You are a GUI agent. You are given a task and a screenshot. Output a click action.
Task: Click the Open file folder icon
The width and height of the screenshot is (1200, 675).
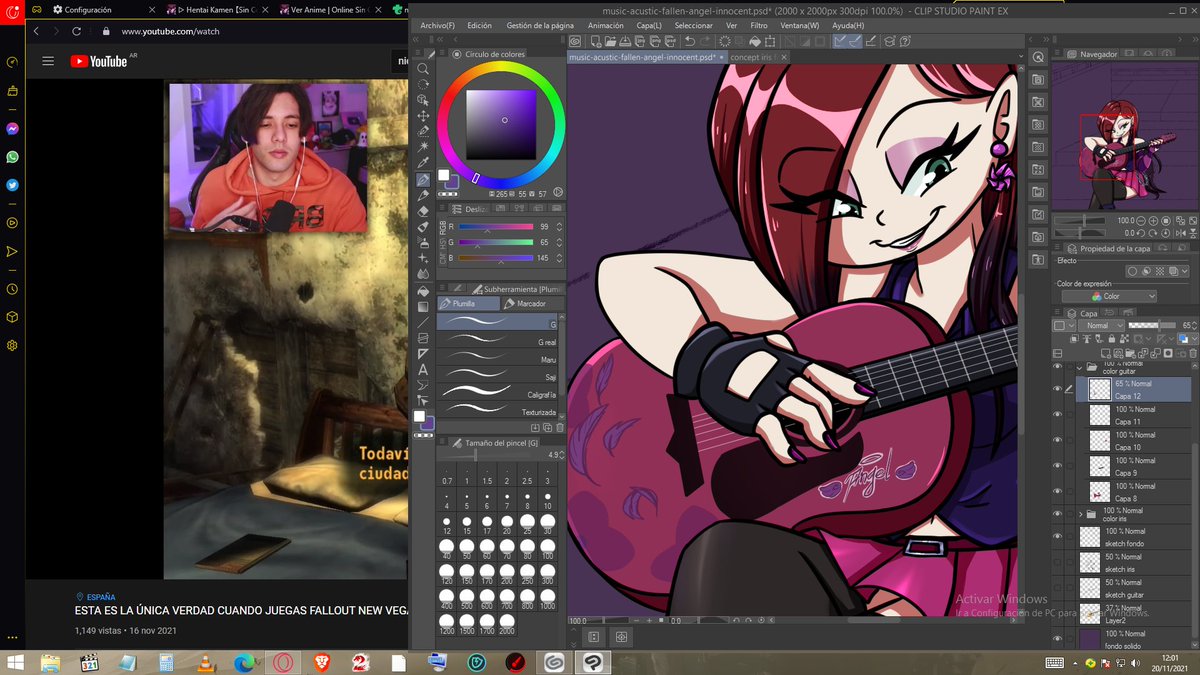click(x=611, y=41)
